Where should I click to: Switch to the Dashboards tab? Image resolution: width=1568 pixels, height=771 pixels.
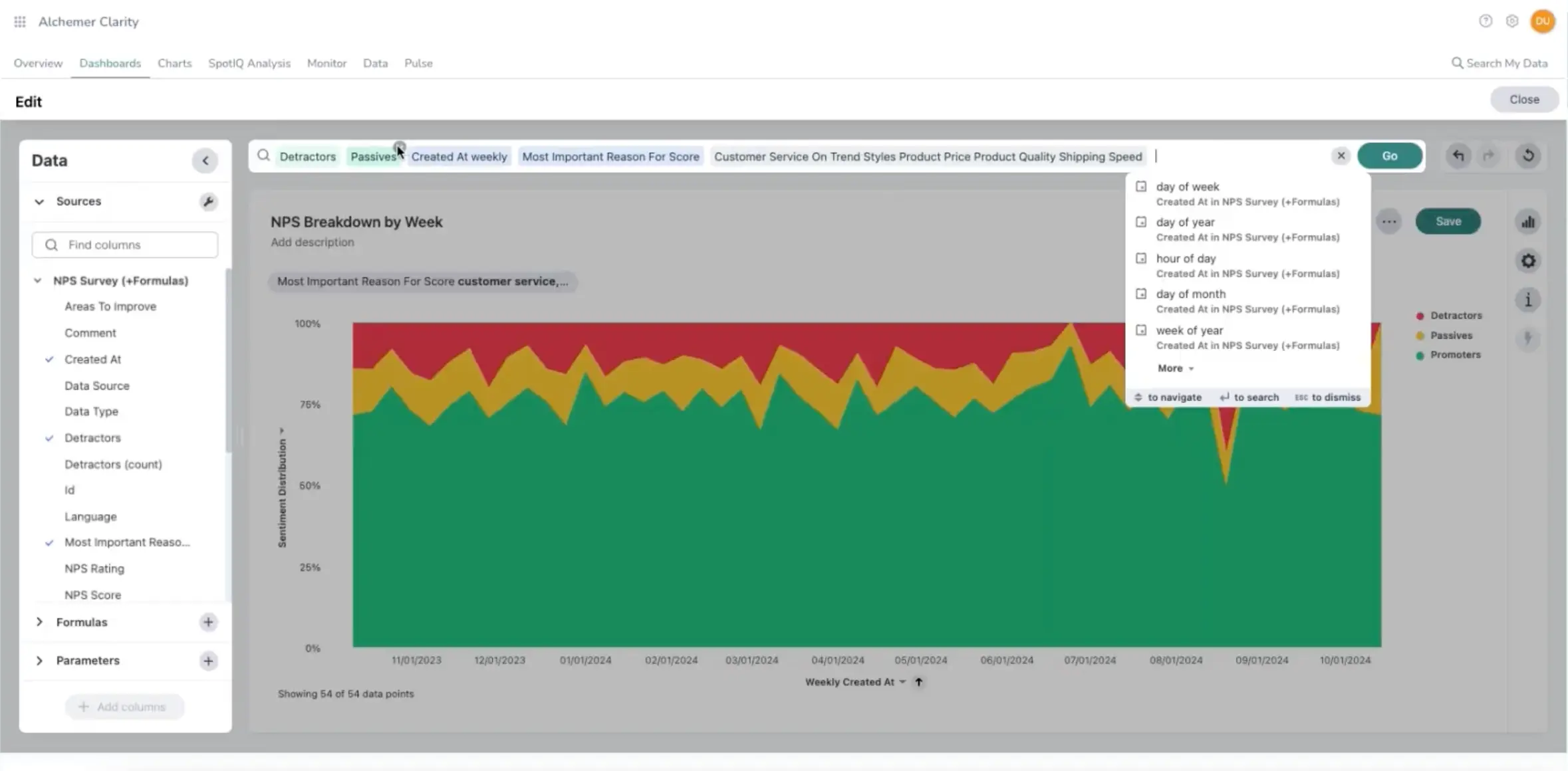110,63
